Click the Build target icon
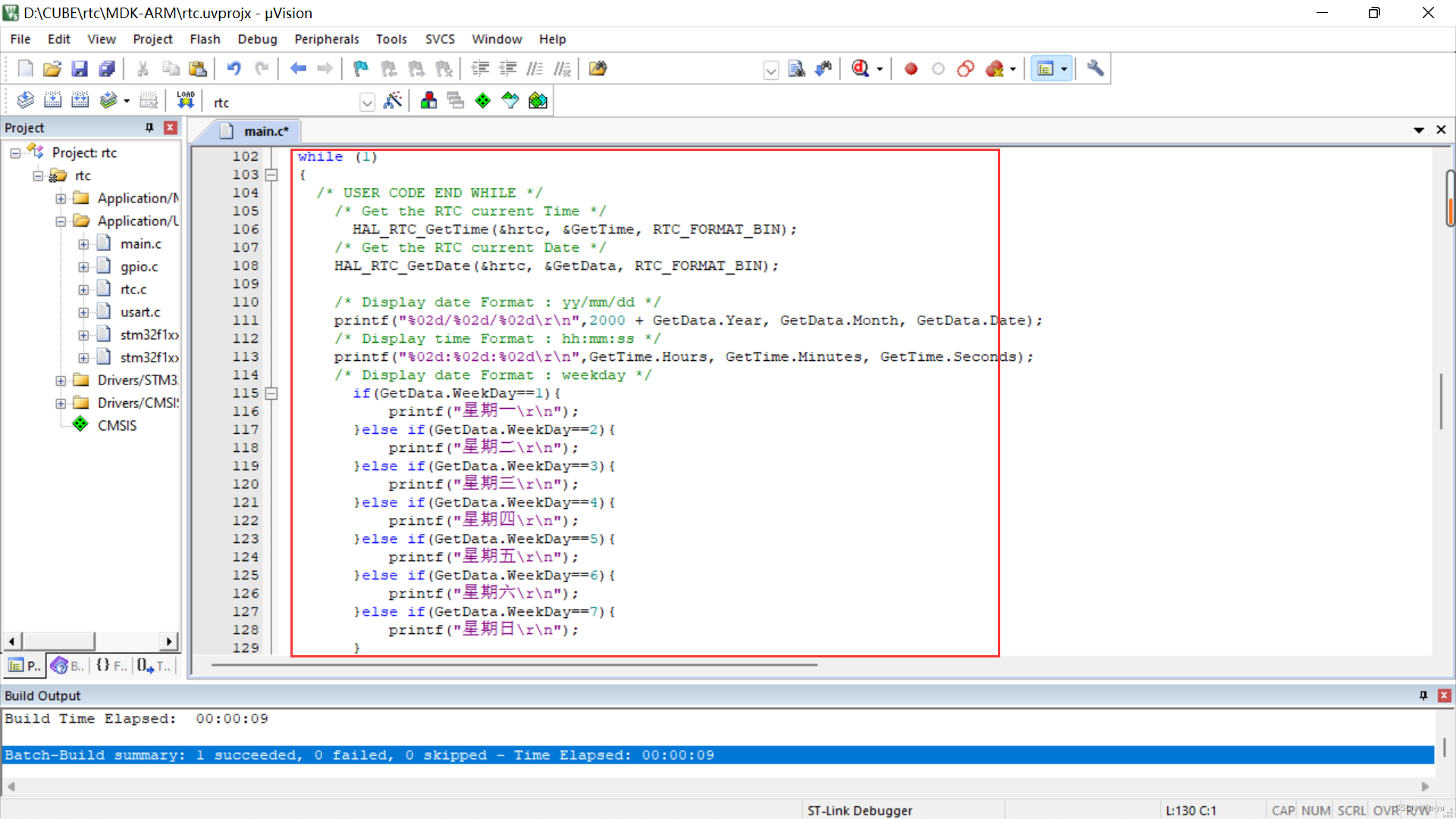Viewport: 1456px width, 819px height. pos(53,101)
